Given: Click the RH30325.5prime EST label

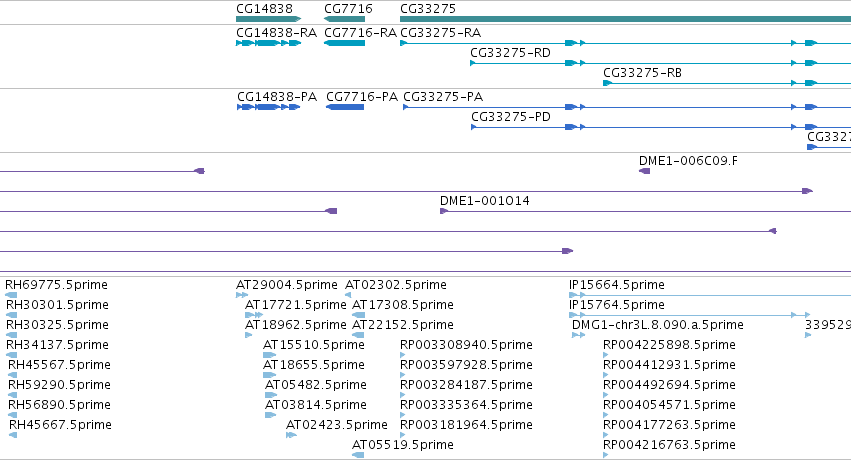Looking at the screenshot, I should pyautogui.click(x=57, y=325).
